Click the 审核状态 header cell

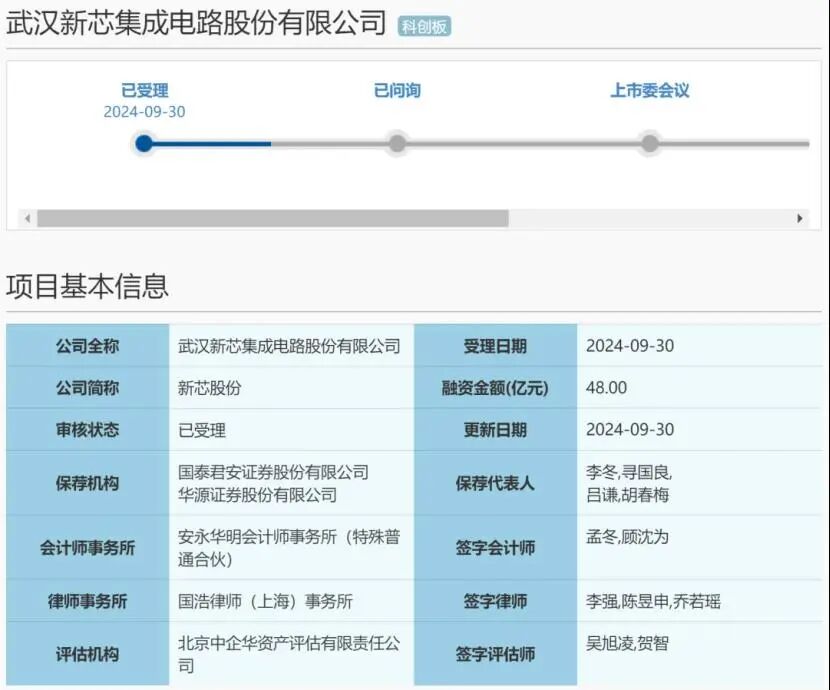point(87,430)
